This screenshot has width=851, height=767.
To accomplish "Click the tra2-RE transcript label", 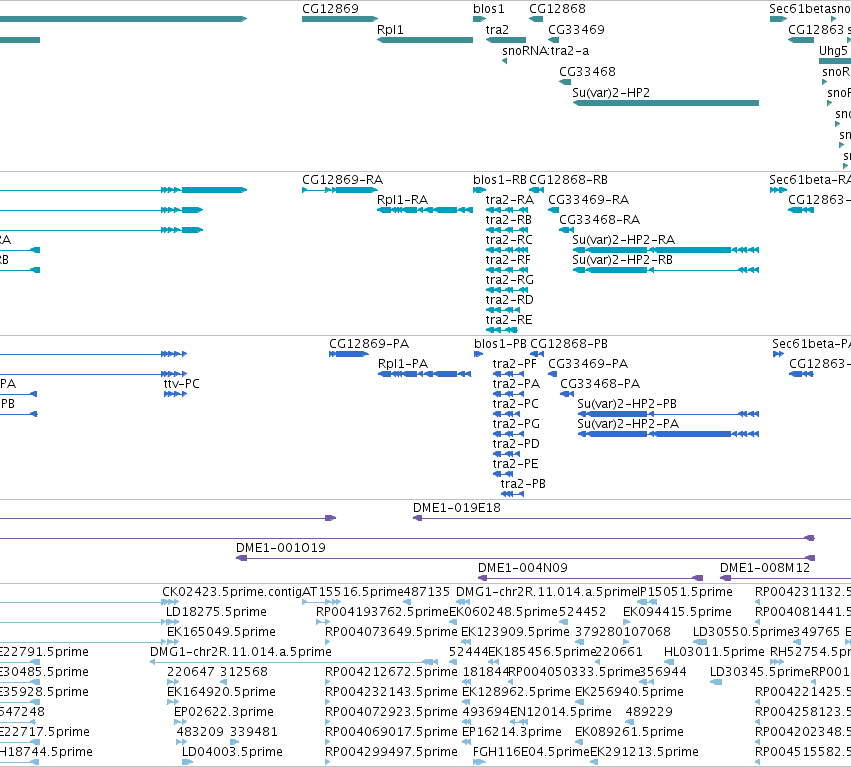I will pos(509,320).
